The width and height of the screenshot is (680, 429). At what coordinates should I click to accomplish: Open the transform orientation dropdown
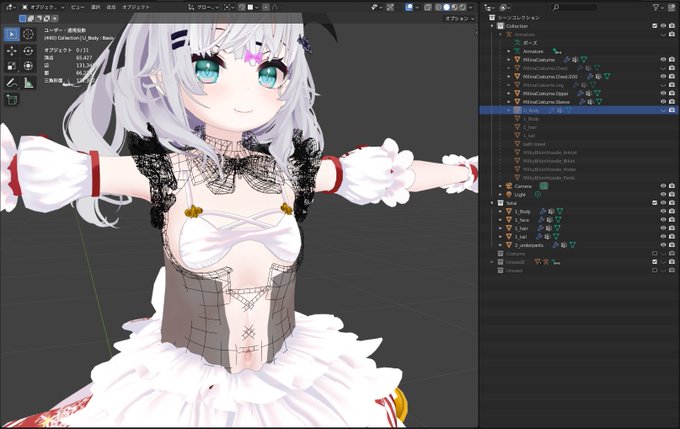(203, 7)
